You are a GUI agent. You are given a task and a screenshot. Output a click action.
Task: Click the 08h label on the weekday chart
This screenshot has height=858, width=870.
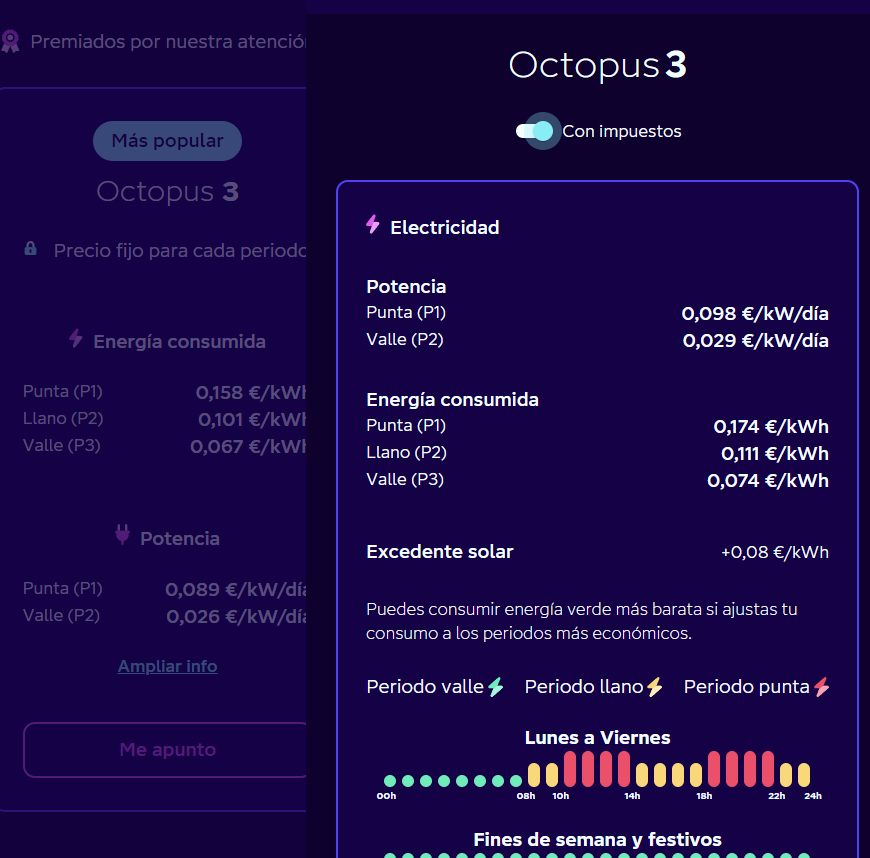525,796
